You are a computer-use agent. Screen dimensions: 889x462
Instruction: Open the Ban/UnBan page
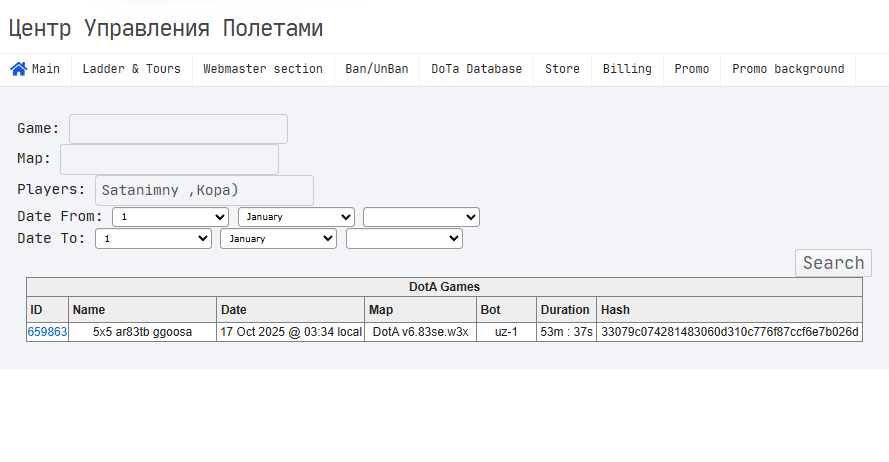pos(377,69)
